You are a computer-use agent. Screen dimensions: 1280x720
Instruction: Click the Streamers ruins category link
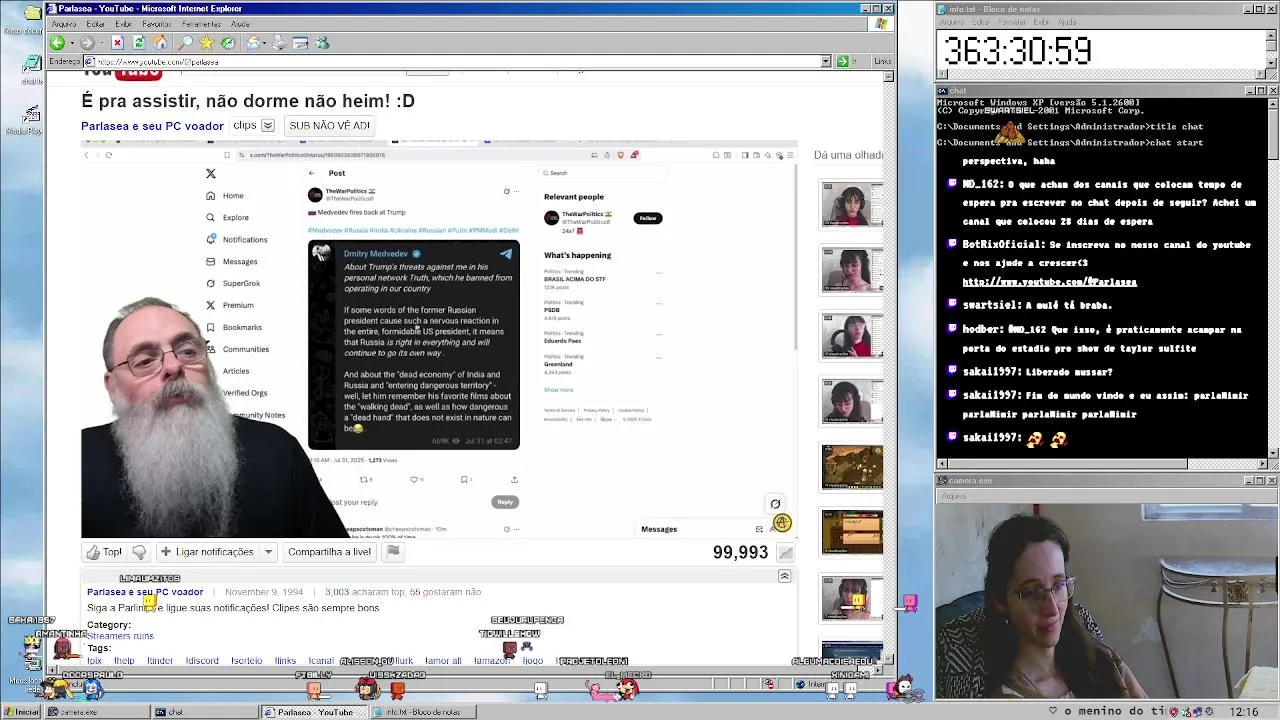click(120, 636)
